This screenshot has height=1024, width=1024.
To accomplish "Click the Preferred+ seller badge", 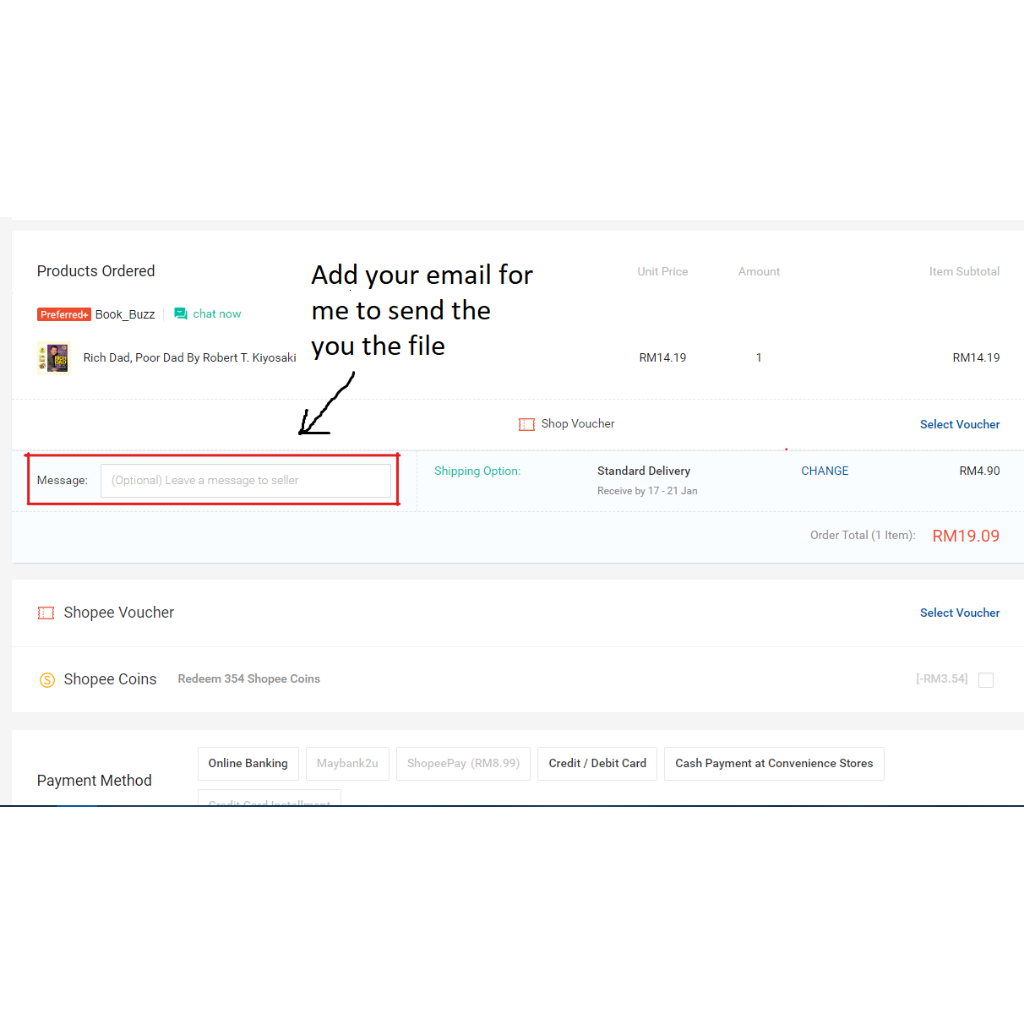I will pyautogui.click(x=63, y=315).
